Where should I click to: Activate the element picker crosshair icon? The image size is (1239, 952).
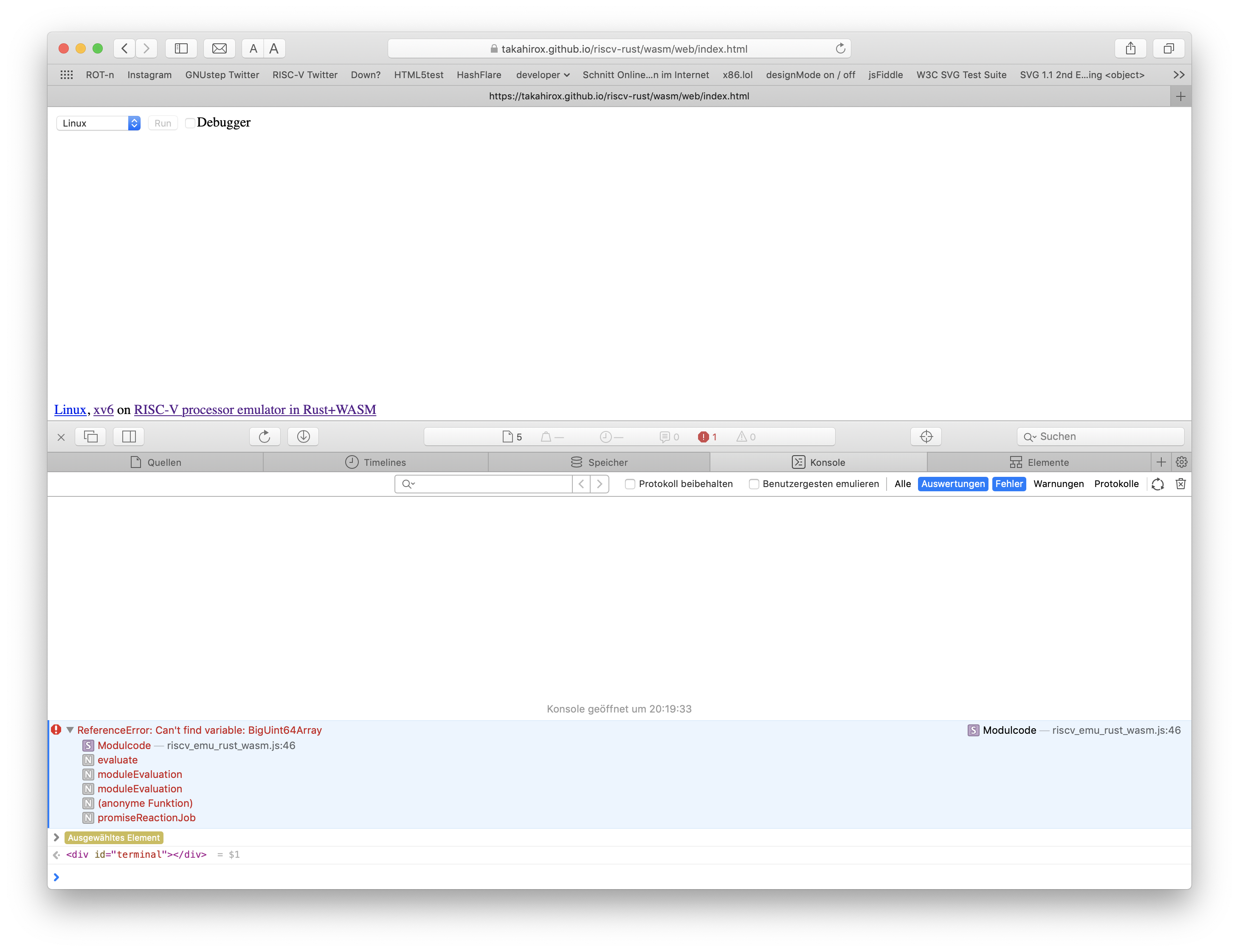pyautogui.click(x=926, y=437)
